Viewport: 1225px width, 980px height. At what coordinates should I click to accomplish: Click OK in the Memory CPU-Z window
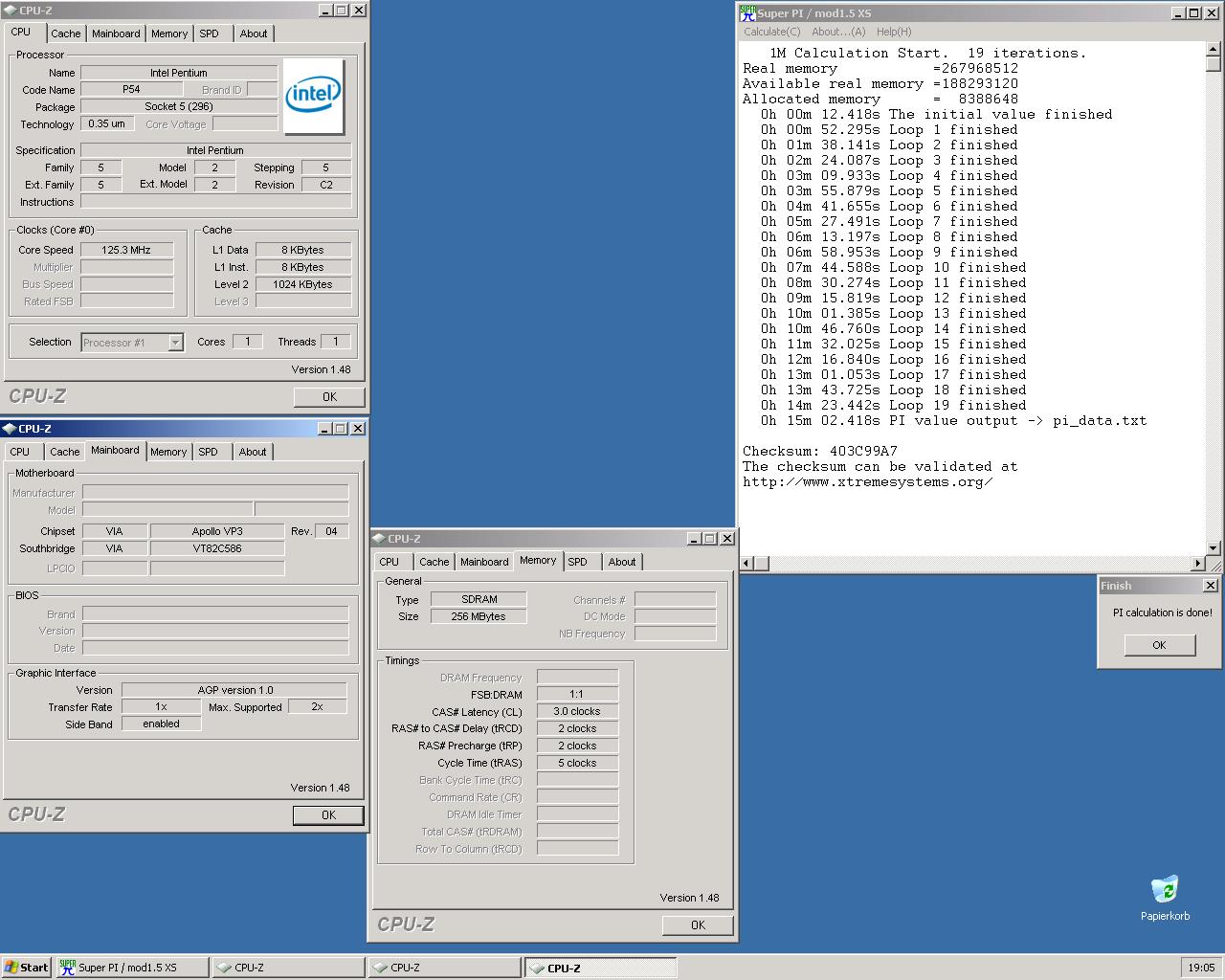(x=698, y=925)
